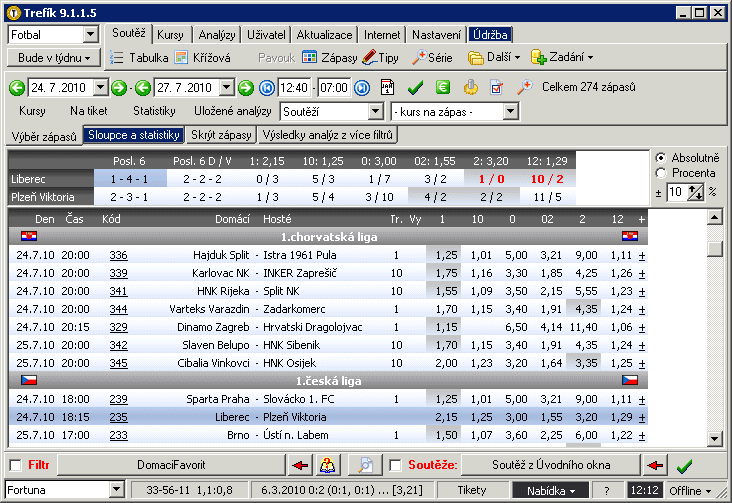Click the blue forward time icon
The width and height of the screenshot is (732, 503).
[x=362, y=88]
